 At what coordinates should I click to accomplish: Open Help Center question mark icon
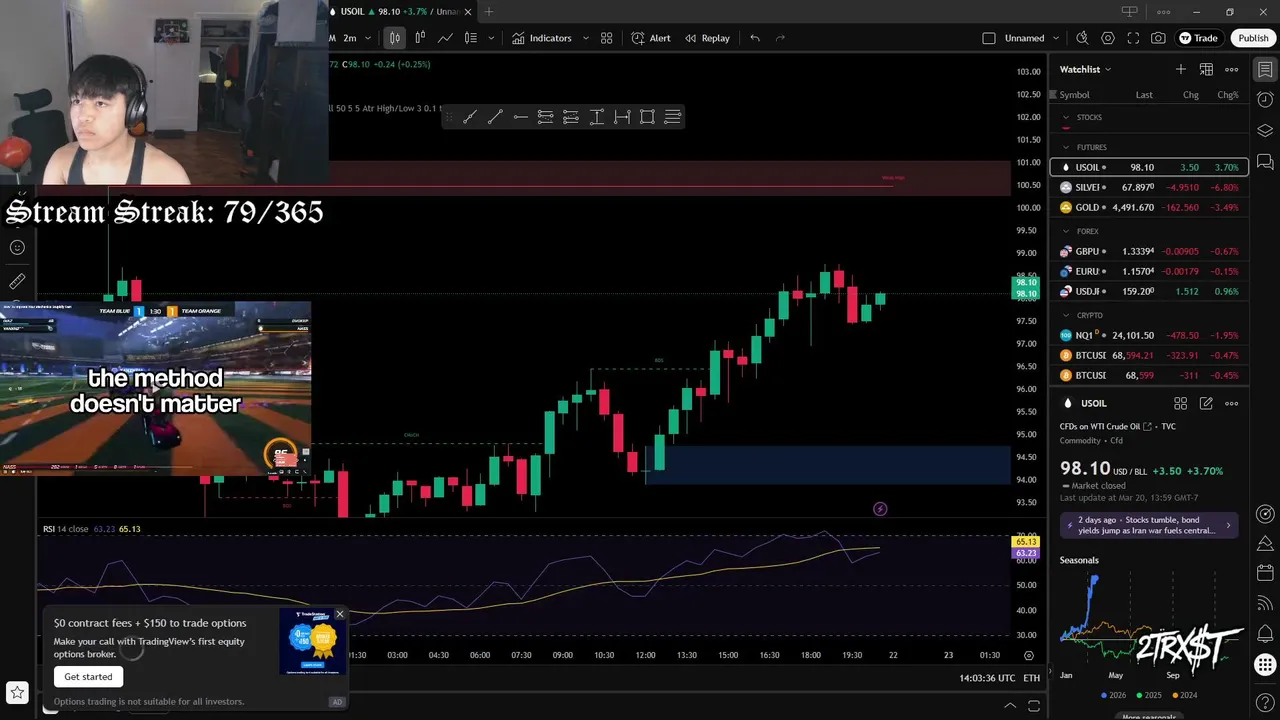(1265, 703)
